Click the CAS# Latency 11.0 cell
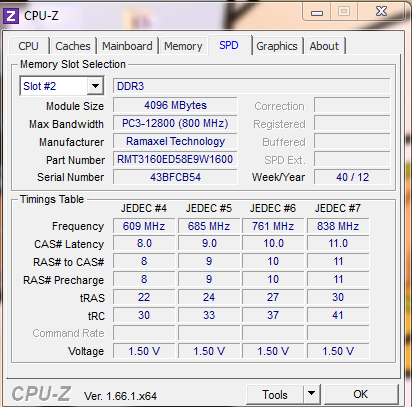412x407 pixels. [x=338, y=243]
